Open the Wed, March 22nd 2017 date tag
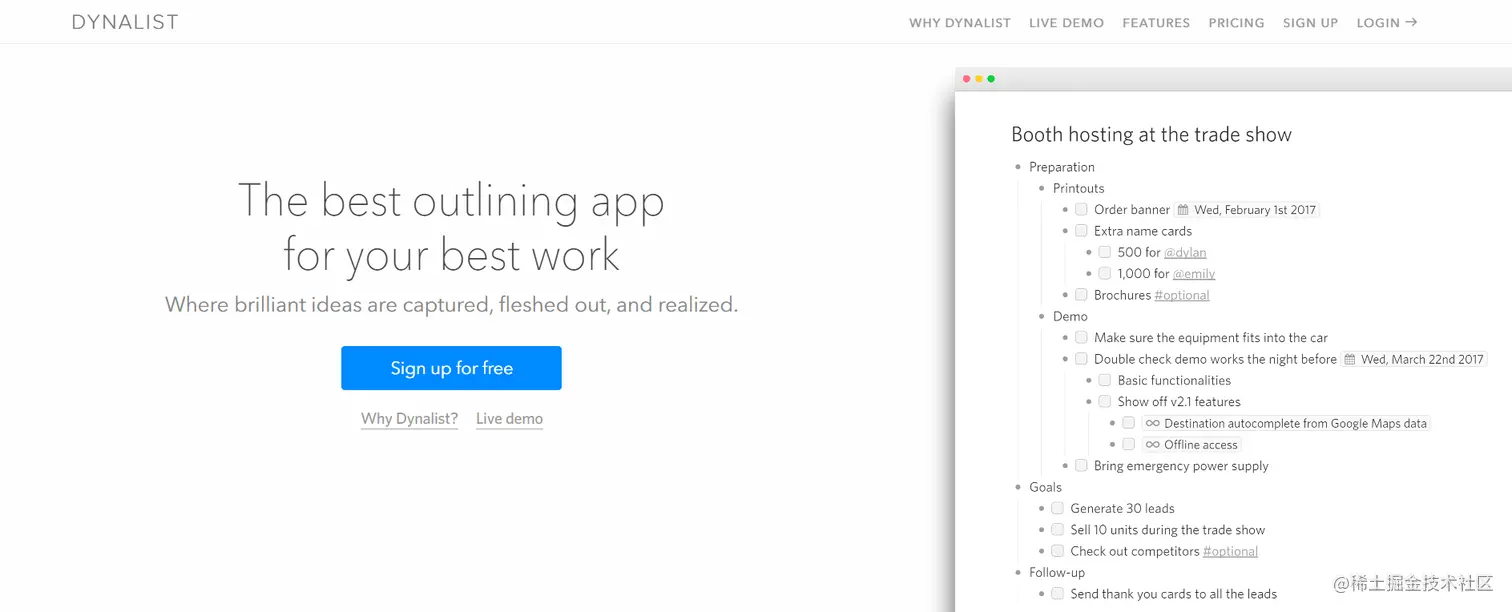The height and width of the screenshot is (612, 1512). pos(1414,359)
